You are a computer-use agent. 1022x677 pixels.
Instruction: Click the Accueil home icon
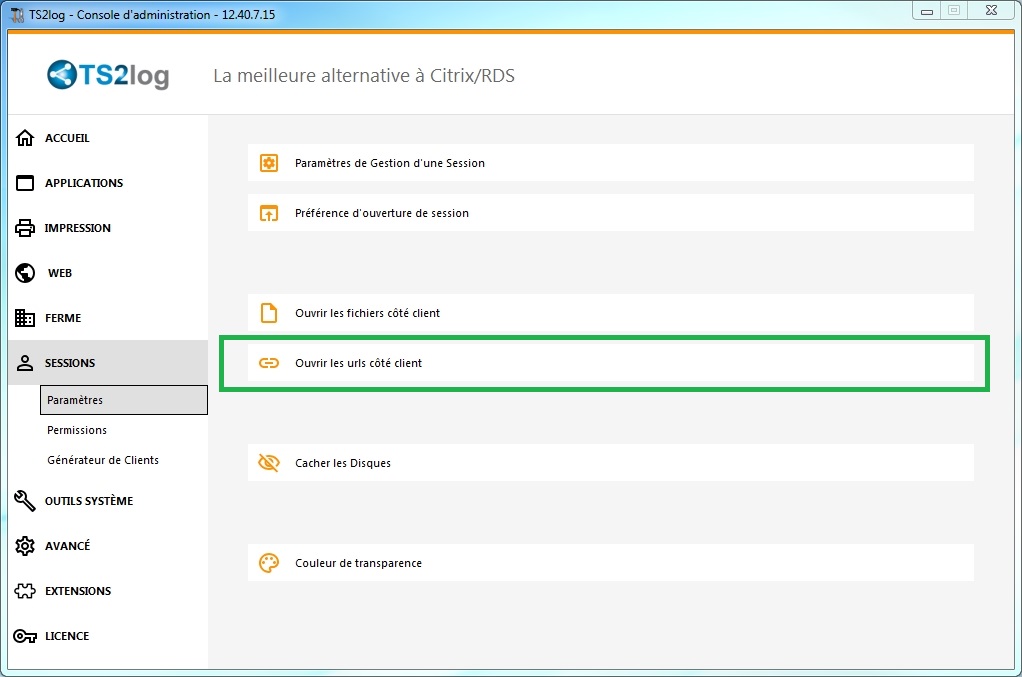25,138
